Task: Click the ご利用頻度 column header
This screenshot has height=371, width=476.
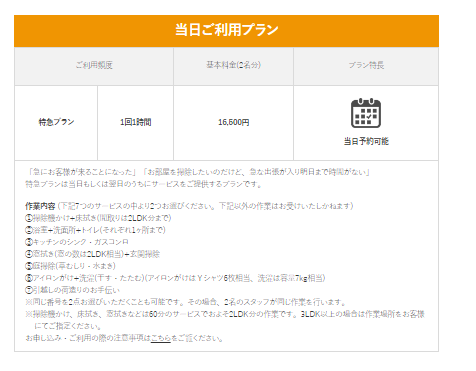Action: [94, 65]
